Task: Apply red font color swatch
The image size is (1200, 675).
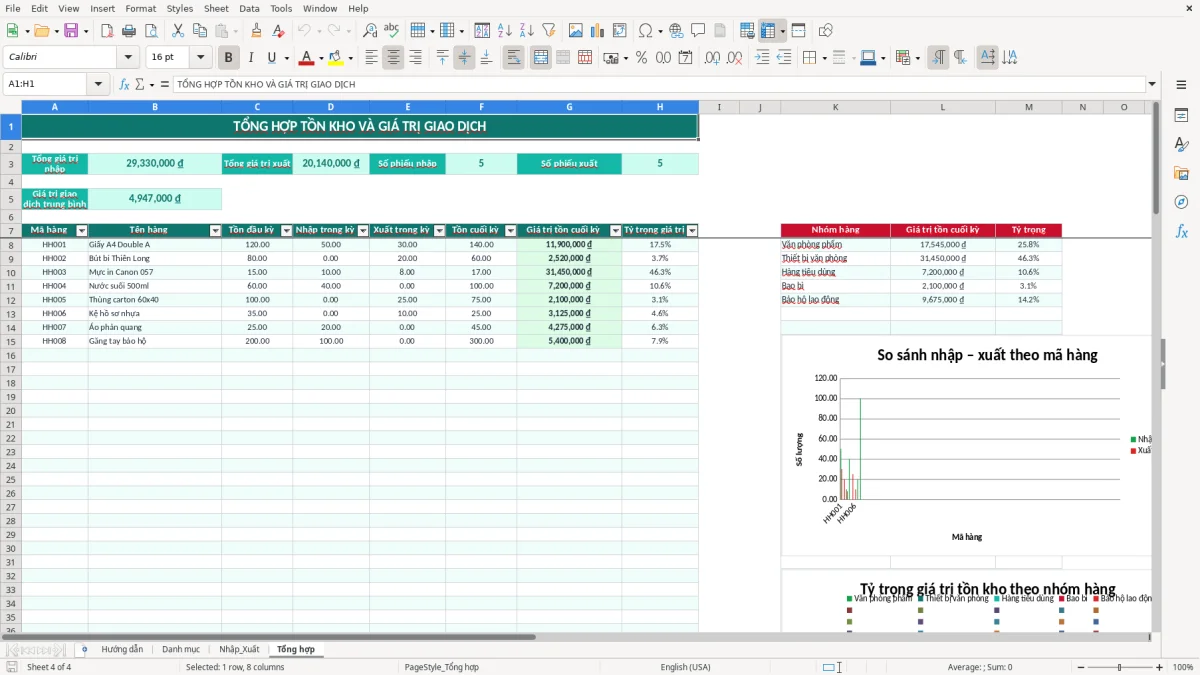Action: (306, 58)
